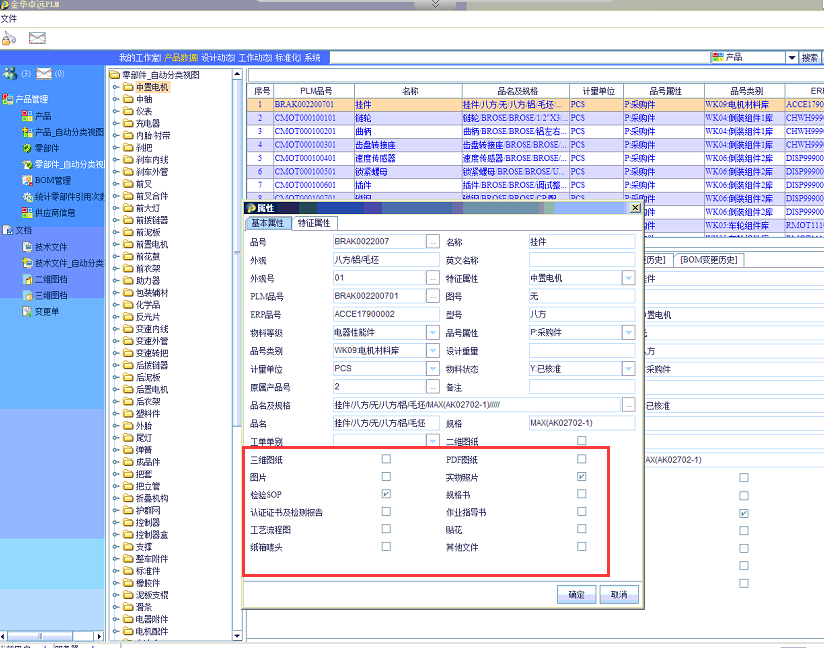Open the 变更单 sidebar item
The image size is (824, 648).
tap(46, 311)
